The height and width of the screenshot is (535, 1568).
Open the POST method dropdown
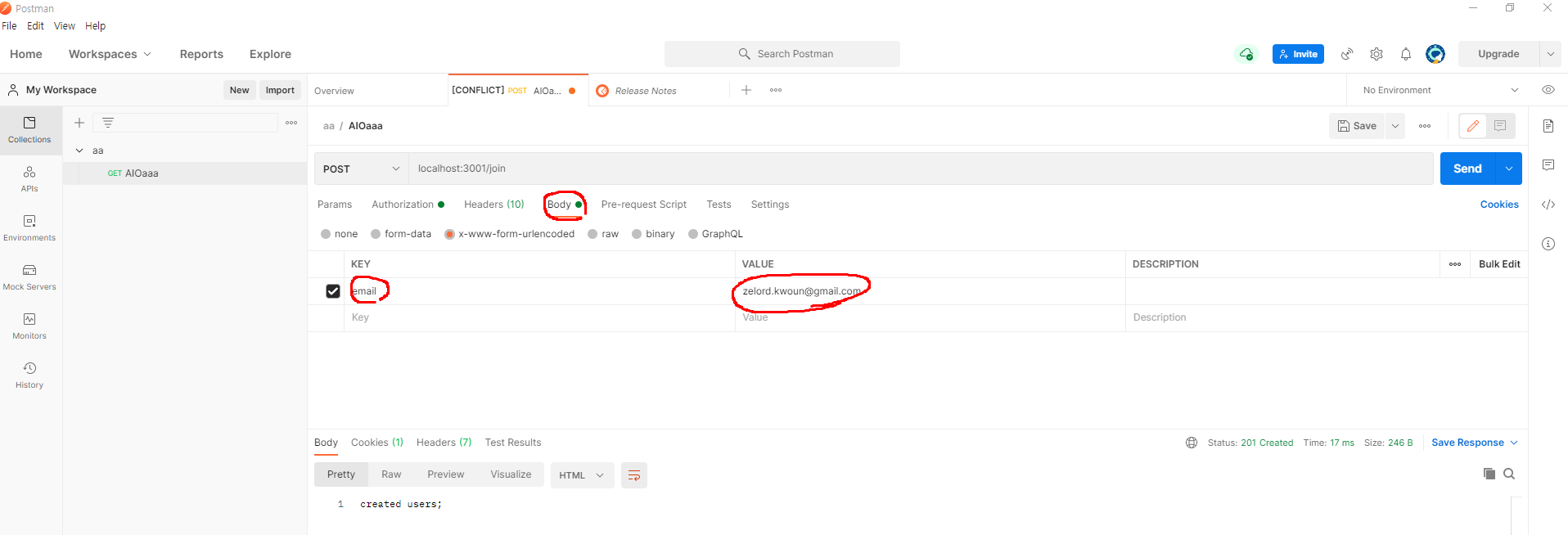[x=361, y=169]
